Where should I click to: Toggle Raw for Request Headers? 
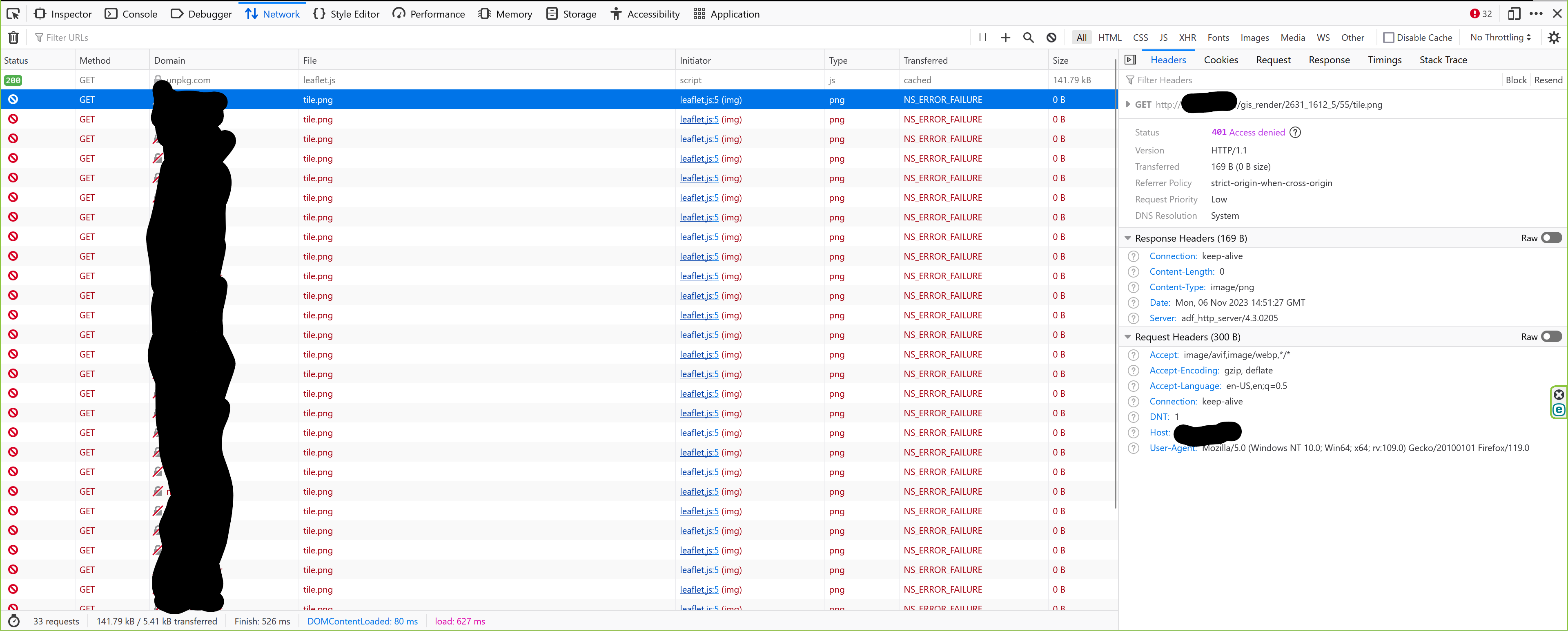click(x=1550, y=336)
